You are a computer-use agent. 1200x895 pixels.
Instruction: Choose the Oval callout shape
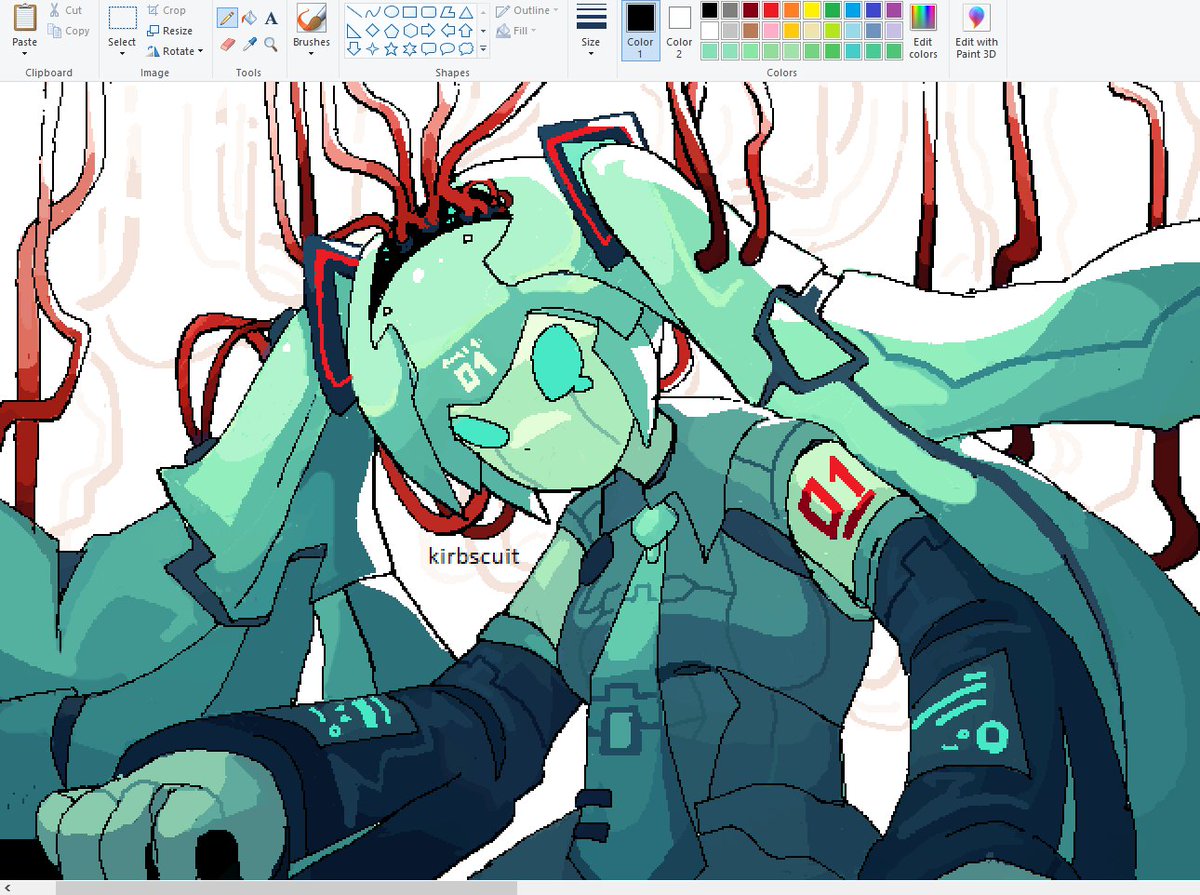447,48
